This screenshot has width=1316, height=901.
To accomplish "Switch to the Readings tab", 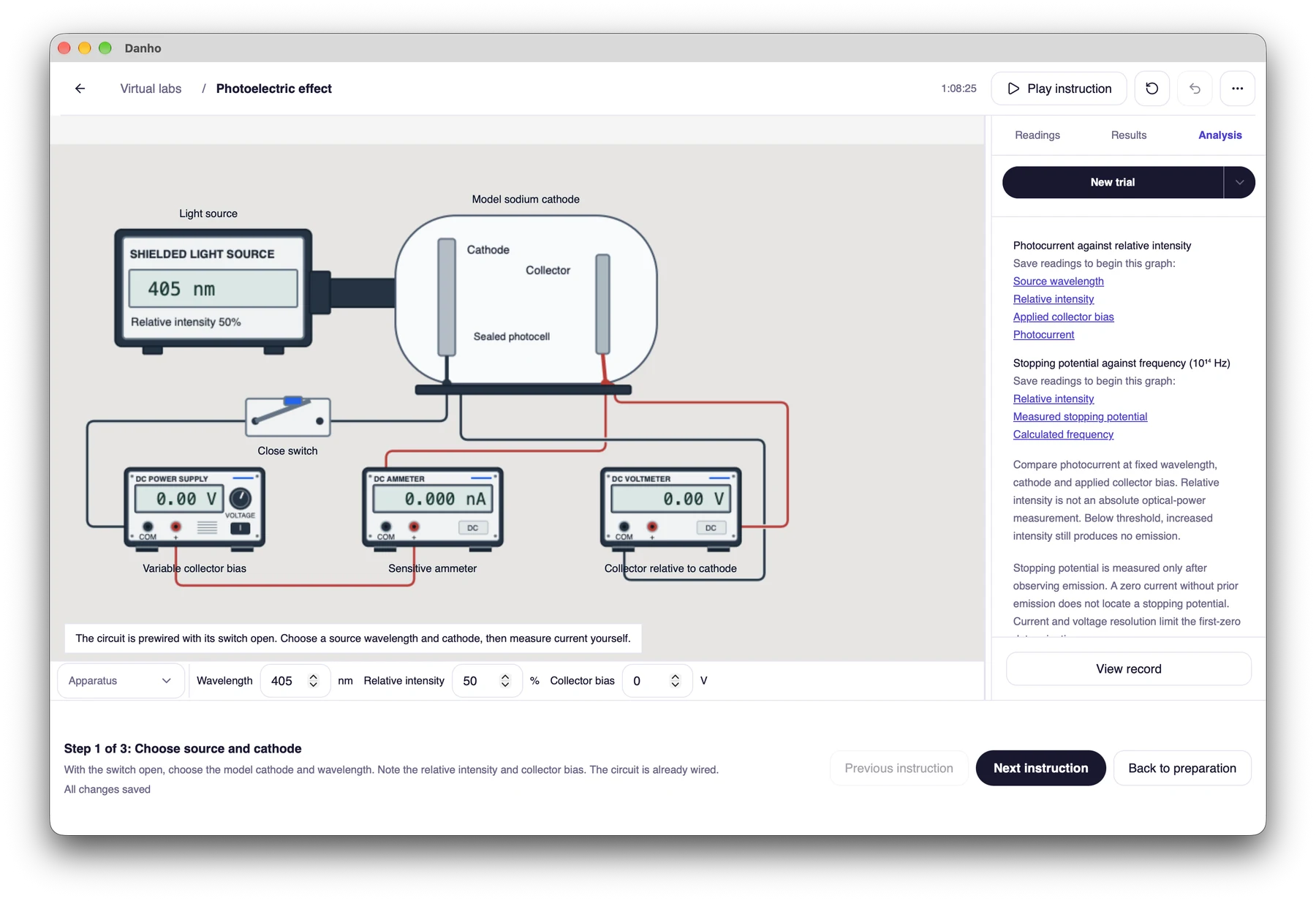I will click(1037, 135).
